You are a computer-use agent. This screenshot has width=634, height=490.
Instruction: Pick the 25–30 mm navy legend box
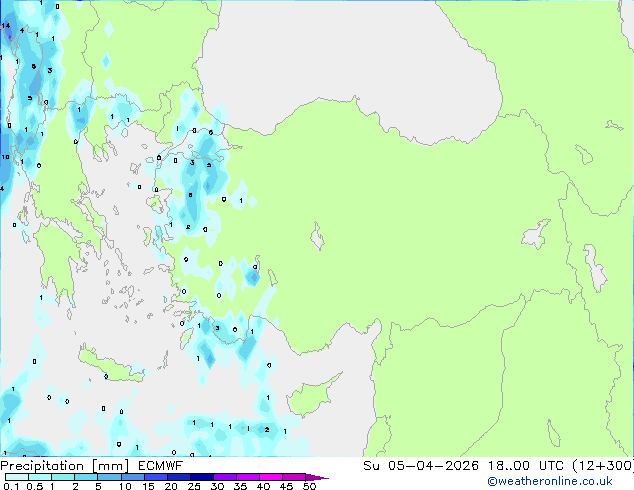(202, 477)
